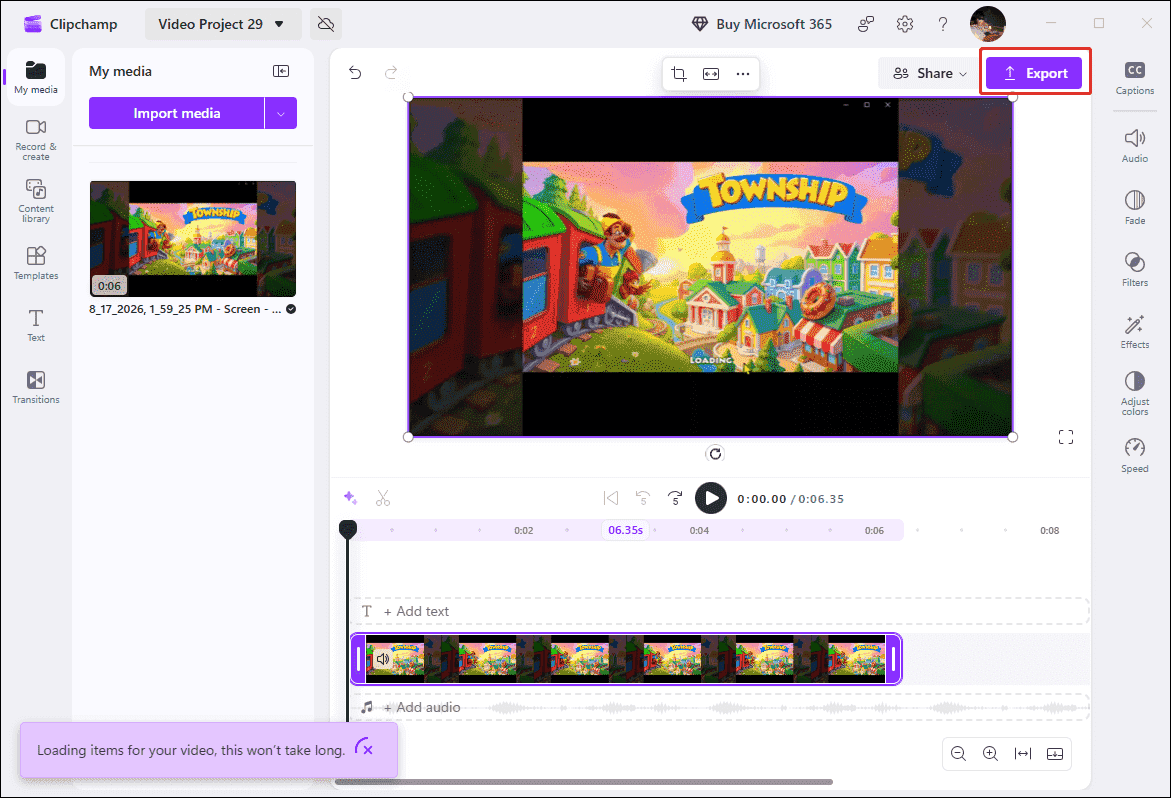Collapse the timeline panel icon
Viewport: 1171px width, 798px height.
[1054, 754]
